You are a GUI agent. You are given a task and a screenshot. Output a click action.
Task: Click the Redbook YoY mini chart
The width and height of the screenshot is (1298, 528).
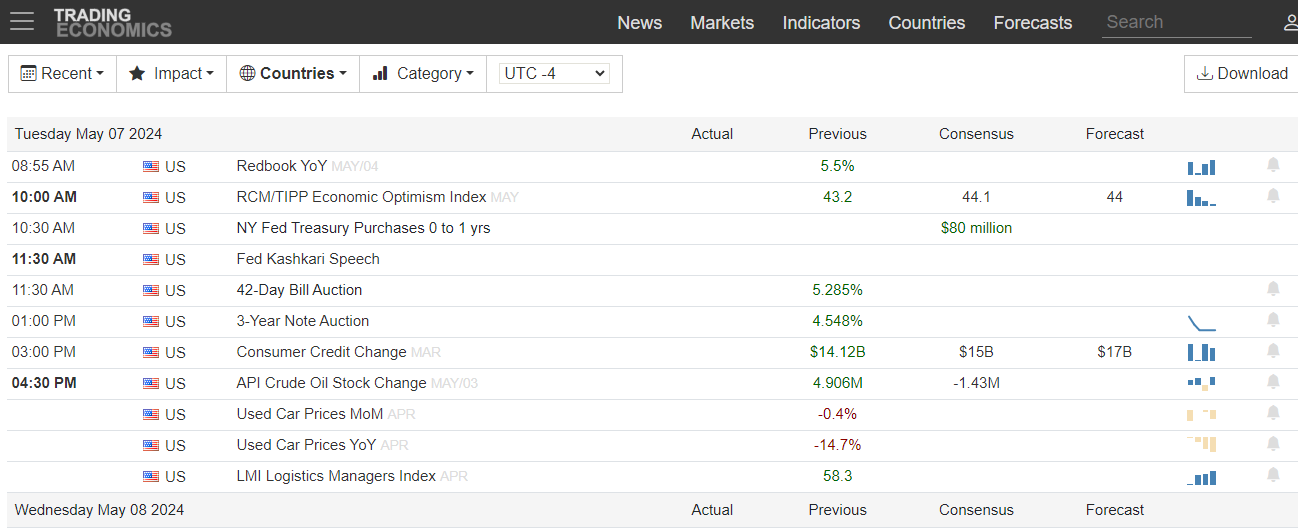[1201, 167]
